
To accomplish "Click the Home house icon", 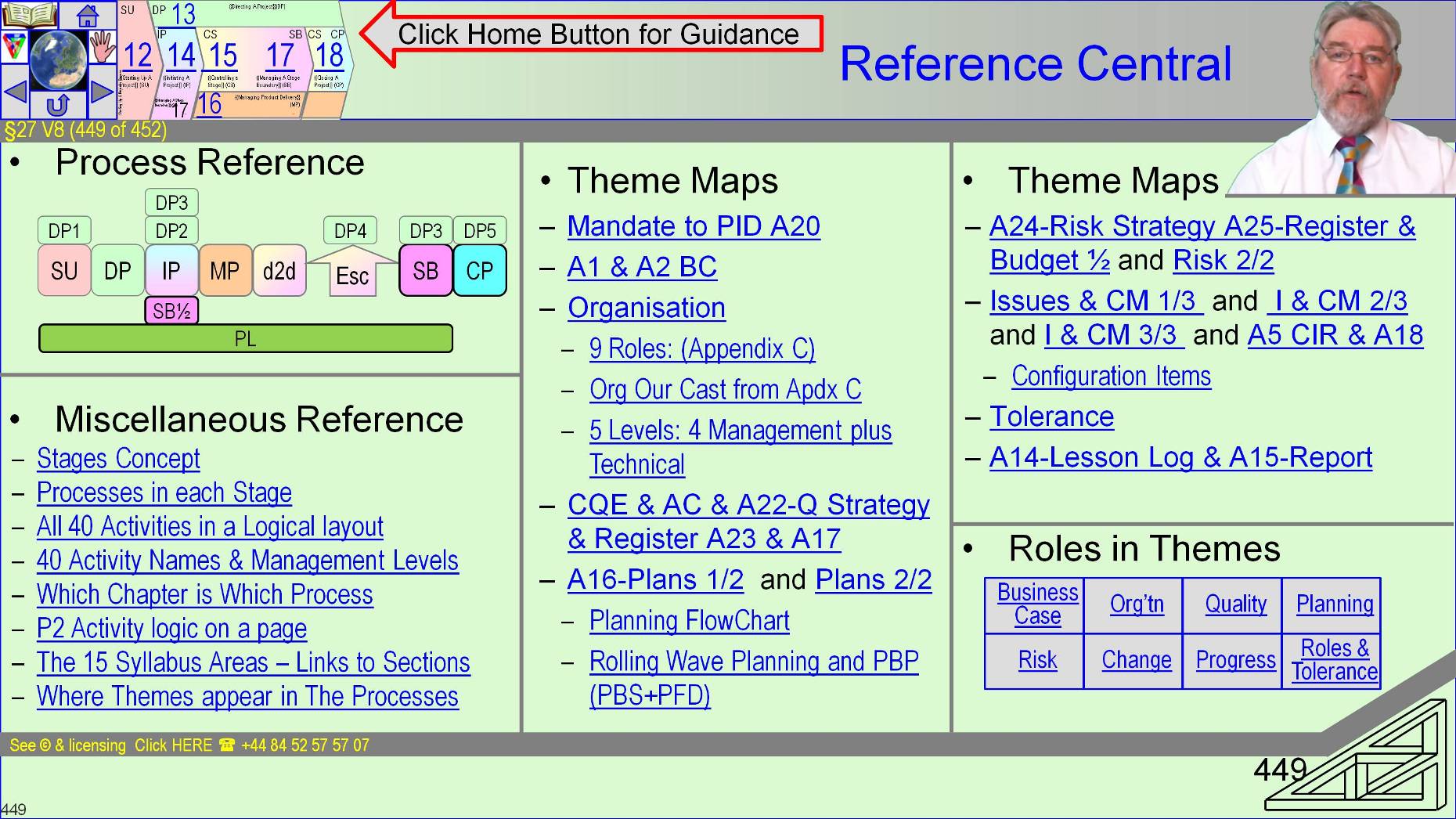I will pos(88,15).
